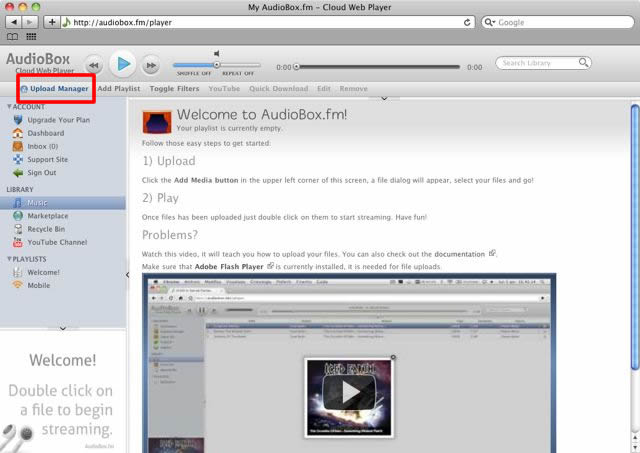Click Edit in the toolbar
Viewport: 640px width, 453px height.
tap(324, 89)
